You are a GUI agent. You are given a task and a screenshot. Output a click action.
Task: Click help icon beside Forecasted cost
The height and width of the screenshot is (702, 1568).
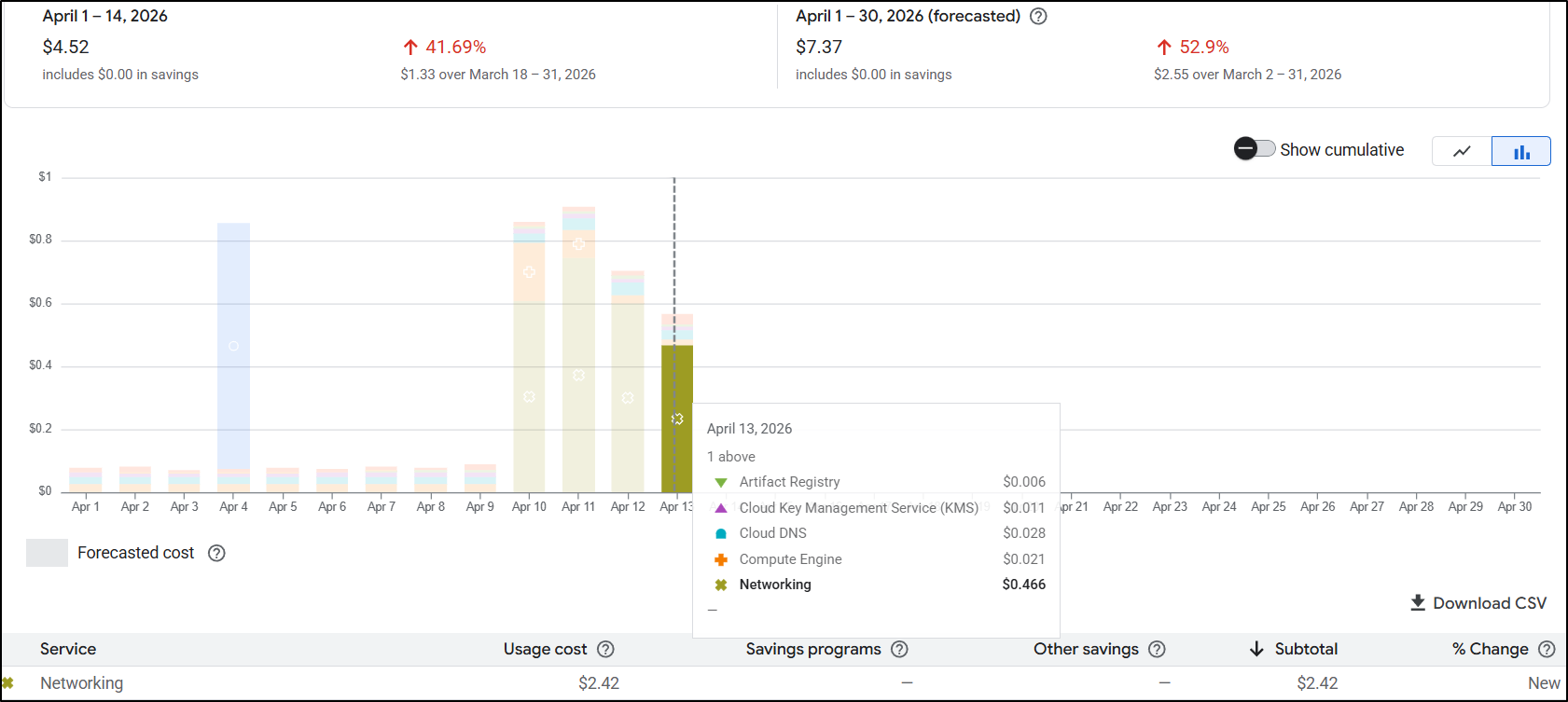click(x=216, y=553)
